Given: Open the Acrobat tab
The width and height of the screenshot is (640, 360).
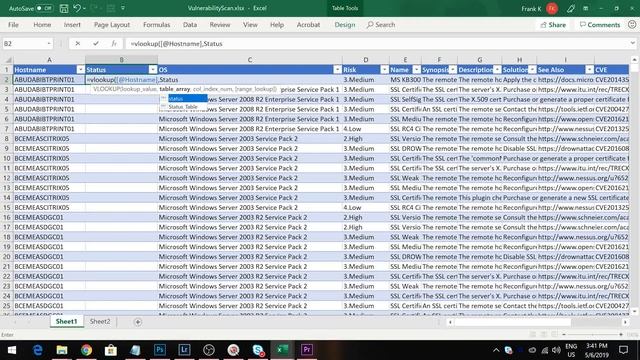Looking at the screenshot, I should (x=308, y=24).
